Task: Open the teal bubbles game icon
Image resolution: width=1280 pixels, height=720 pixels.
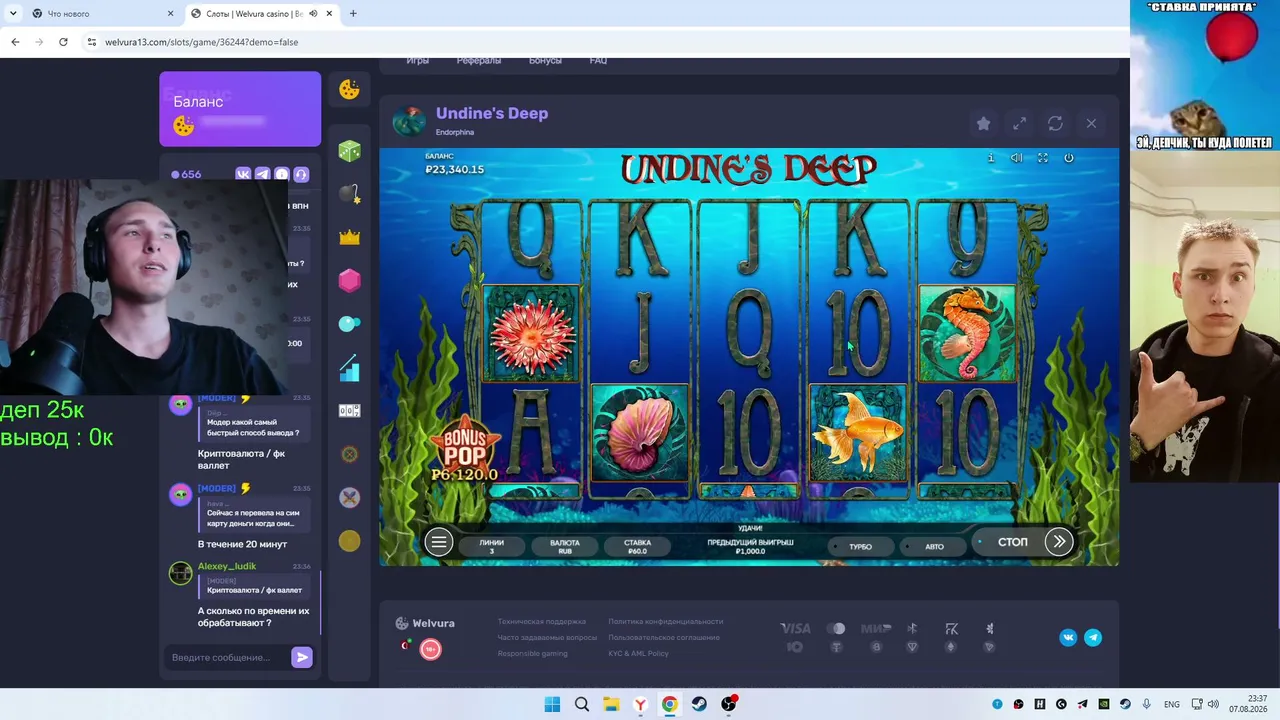Action: (349, 324)
